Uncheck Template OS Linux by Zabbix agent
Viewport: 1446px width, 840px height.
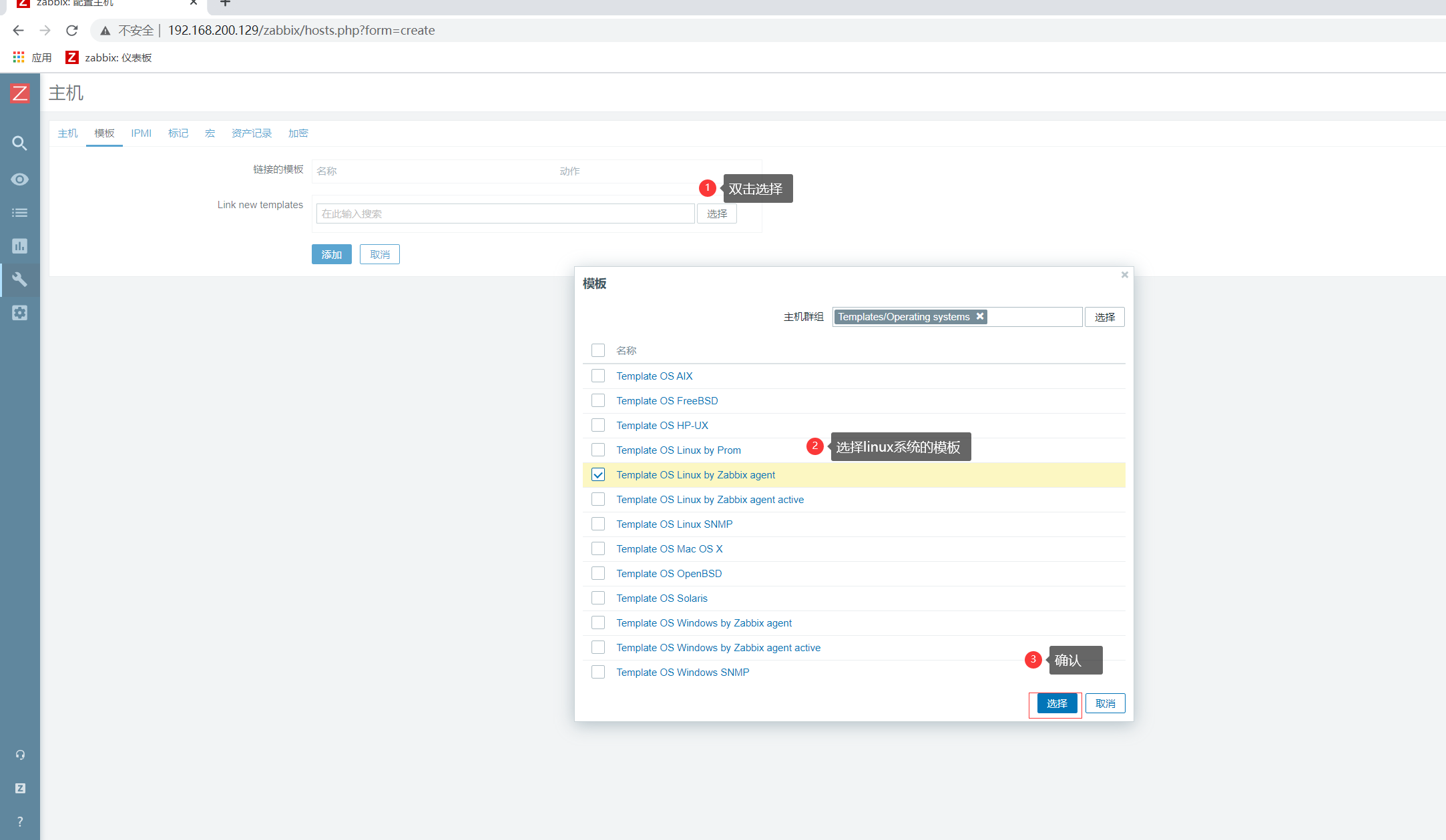click(598, 475)
